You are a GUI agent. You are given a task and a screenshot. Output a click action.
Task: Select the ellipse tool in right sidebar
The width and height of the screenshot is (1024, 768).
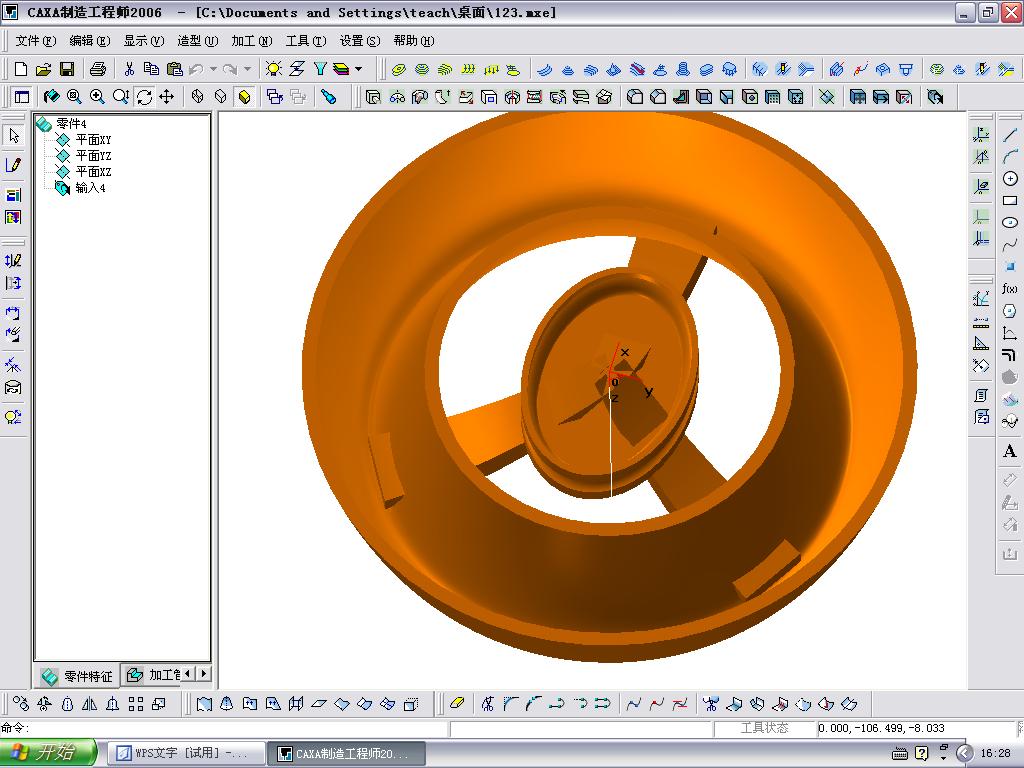pos(1010,223)
